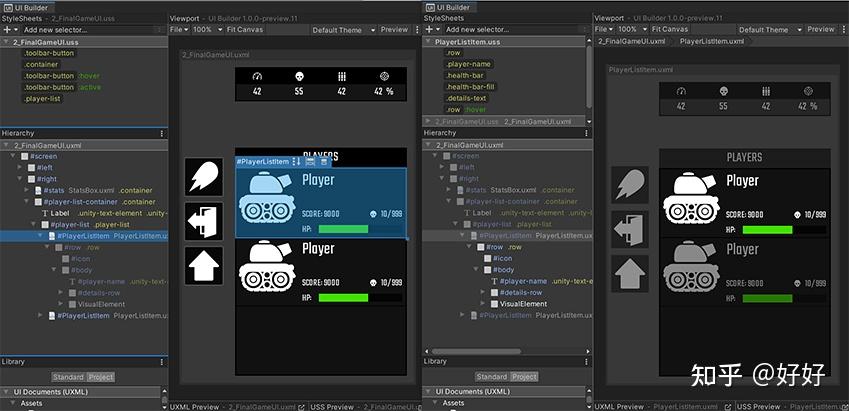Click the grayed up-arrow button in right canvas
This screenshot has height=411, width=849.
(630, 273)
